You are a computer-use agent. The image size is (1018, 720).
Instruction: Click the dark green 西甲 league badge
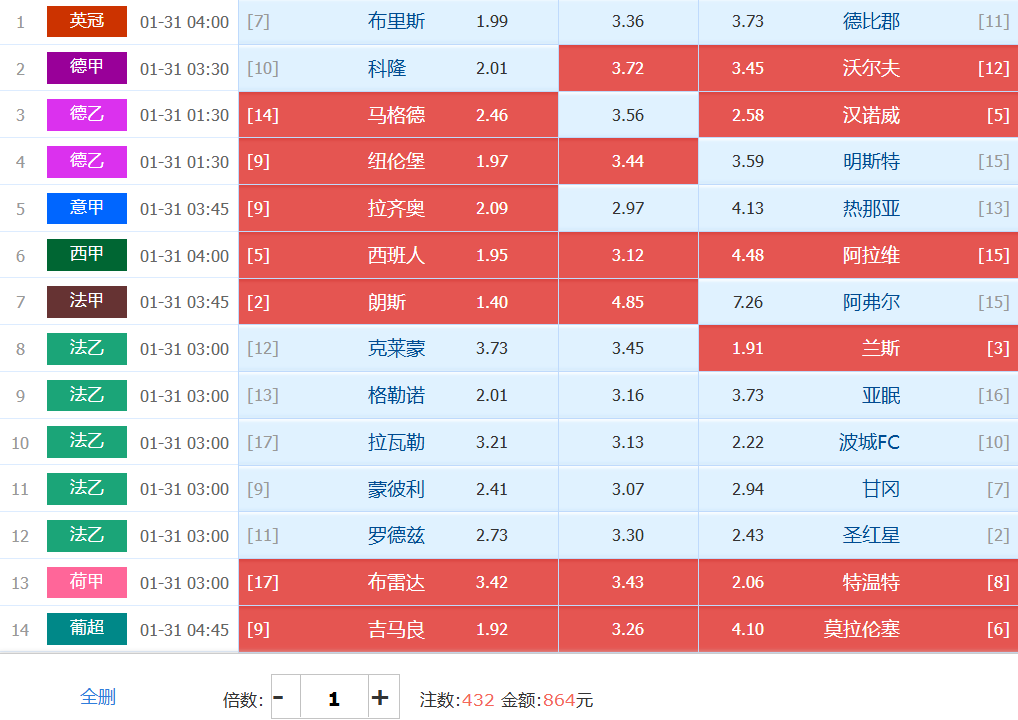click(87, 255)
